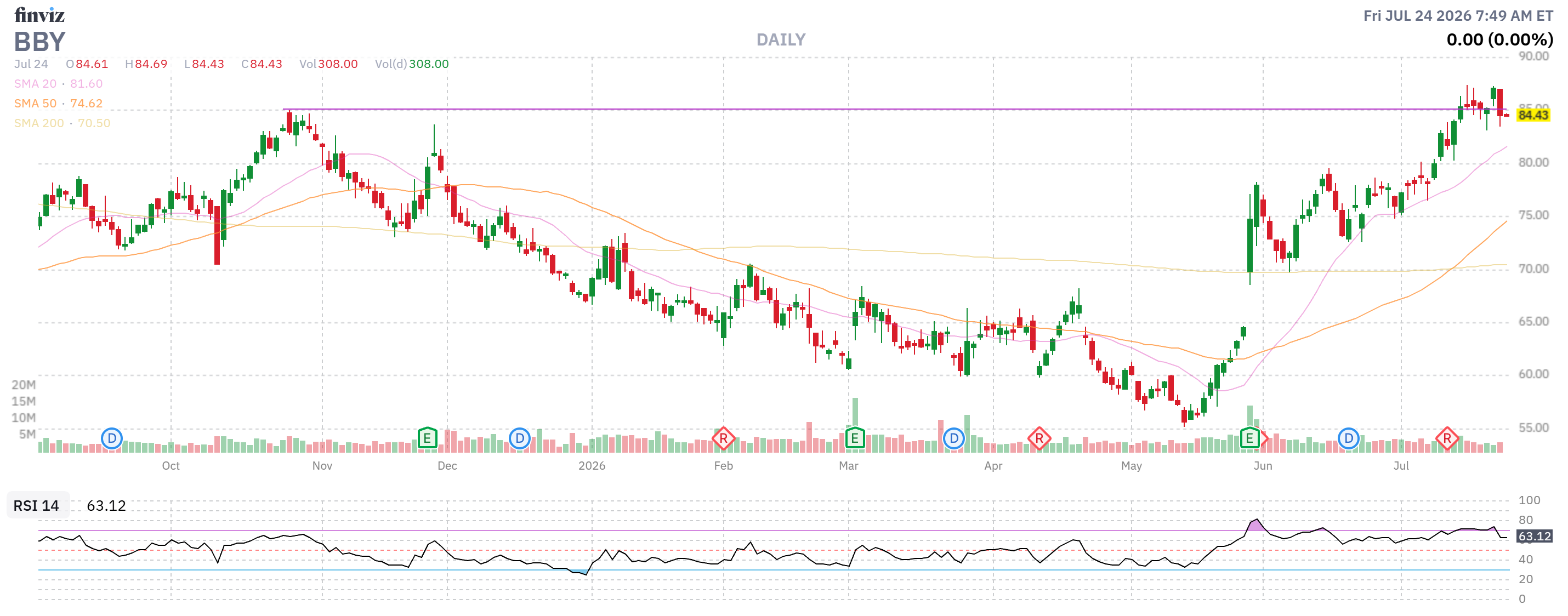Click the March earnings E marker
Image resolution: width=1568 pixels, height=616 pixels.
click(855, 438)
